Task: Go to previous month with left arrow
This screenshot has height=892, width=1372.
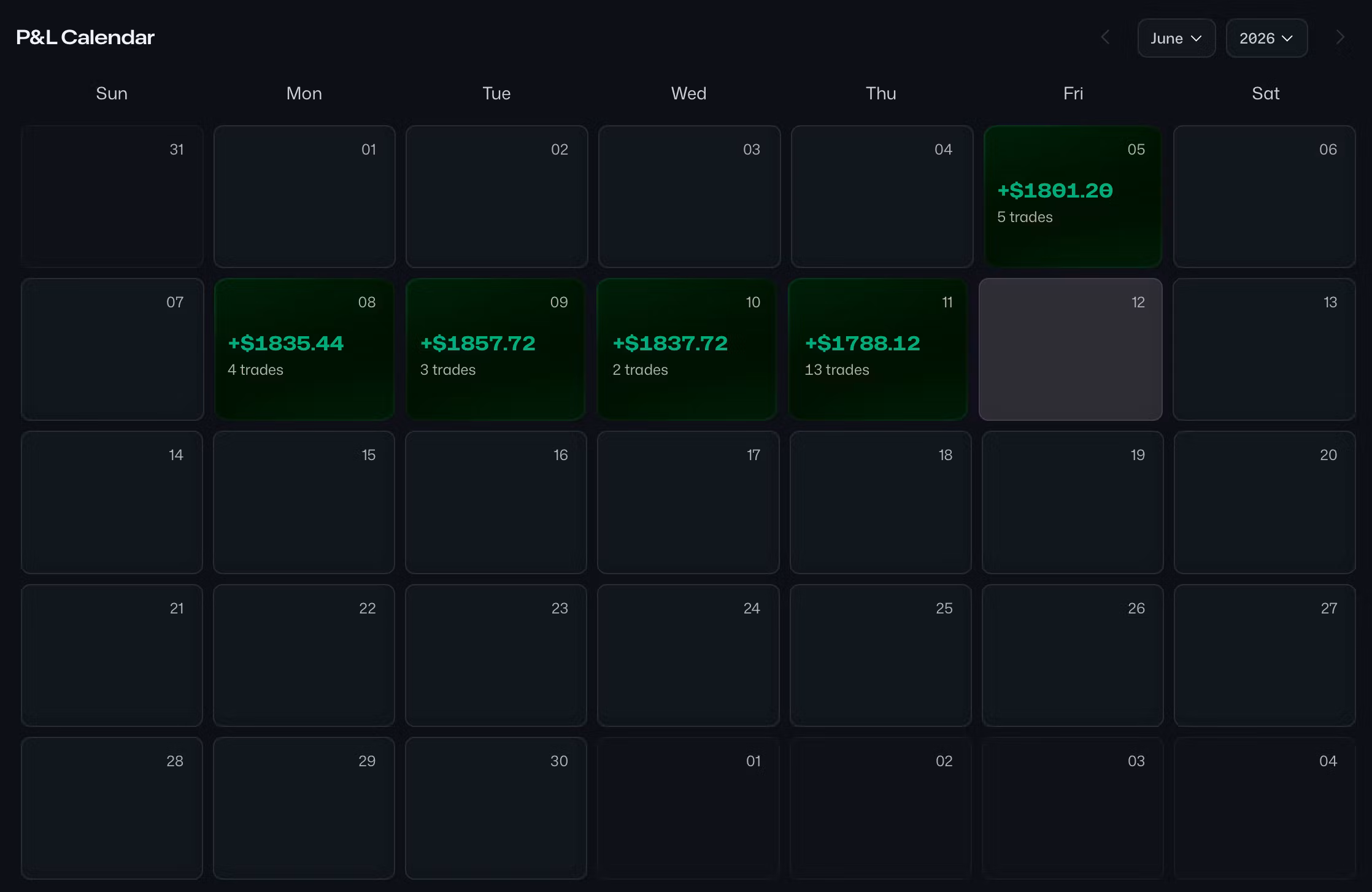Action: 1105,37
